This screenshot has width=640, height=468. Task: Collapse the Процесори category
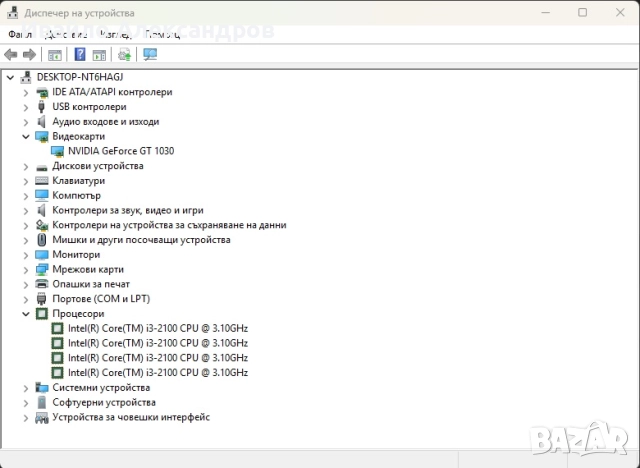point(26,314)
